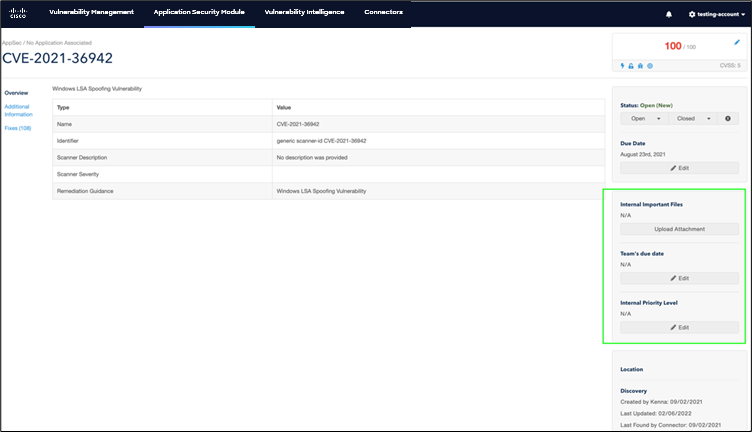
Task: Switch to Connectors tab
Action: click(383, 12)
